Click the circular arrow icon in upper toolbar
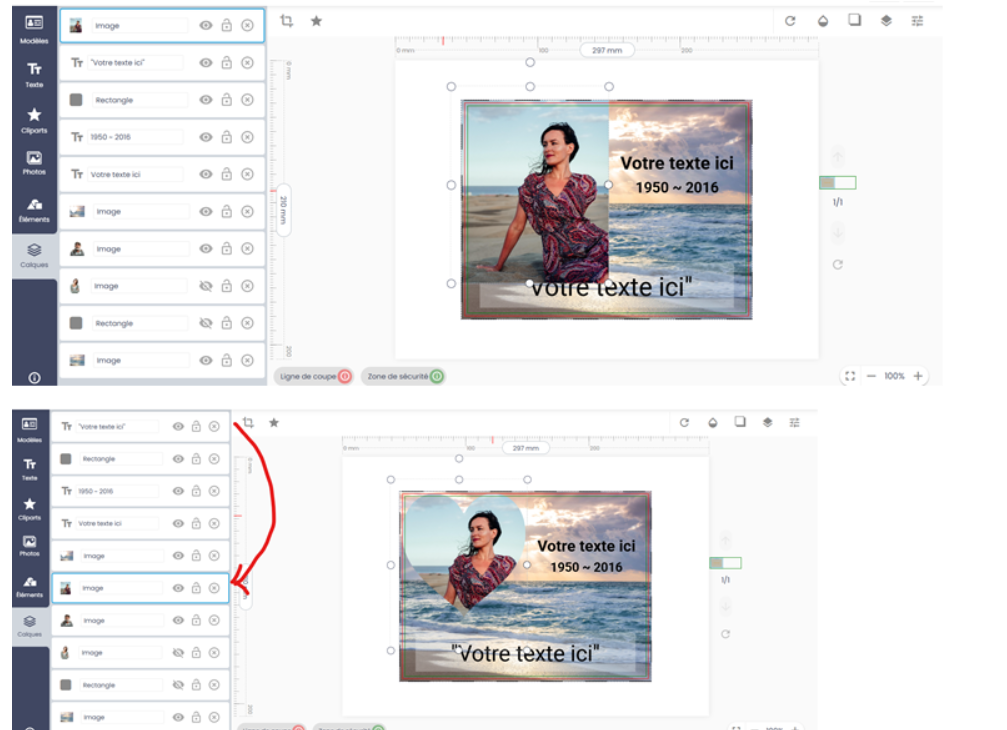The width and height of the screenshot is (1007, 730). [x=790, y=21]
